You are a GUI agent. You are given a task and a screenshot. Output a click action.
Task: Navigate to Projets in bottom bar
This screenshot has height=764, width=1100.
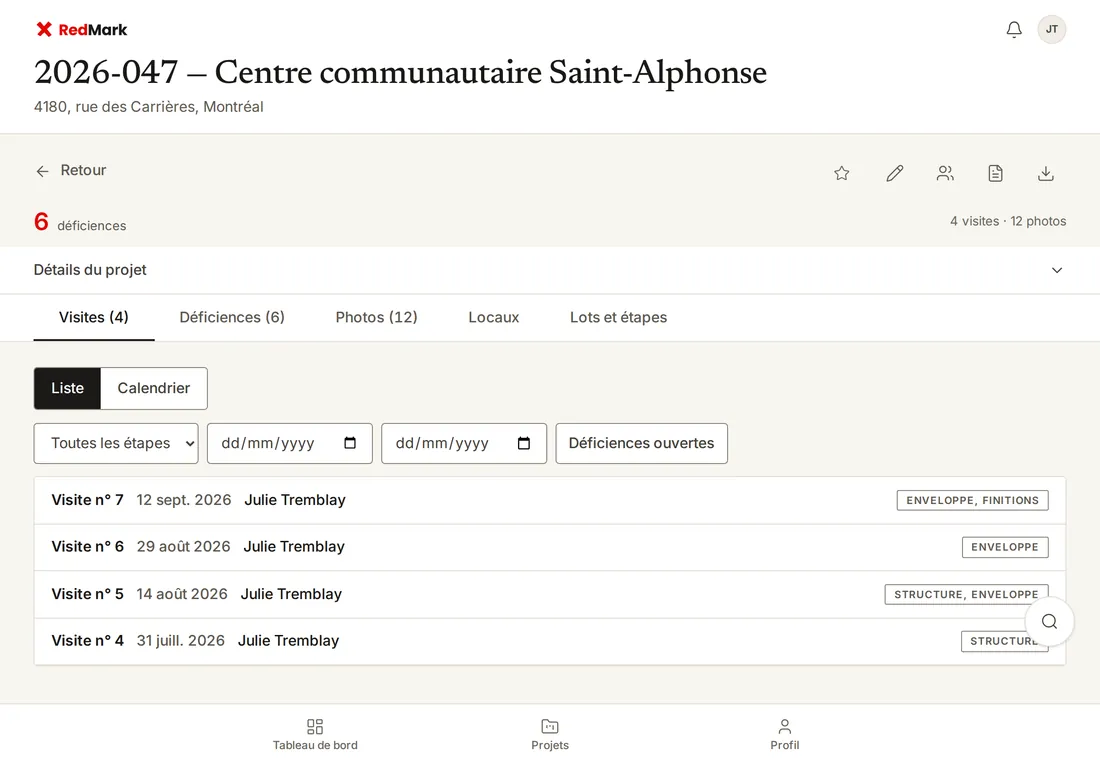click(550, 734)
